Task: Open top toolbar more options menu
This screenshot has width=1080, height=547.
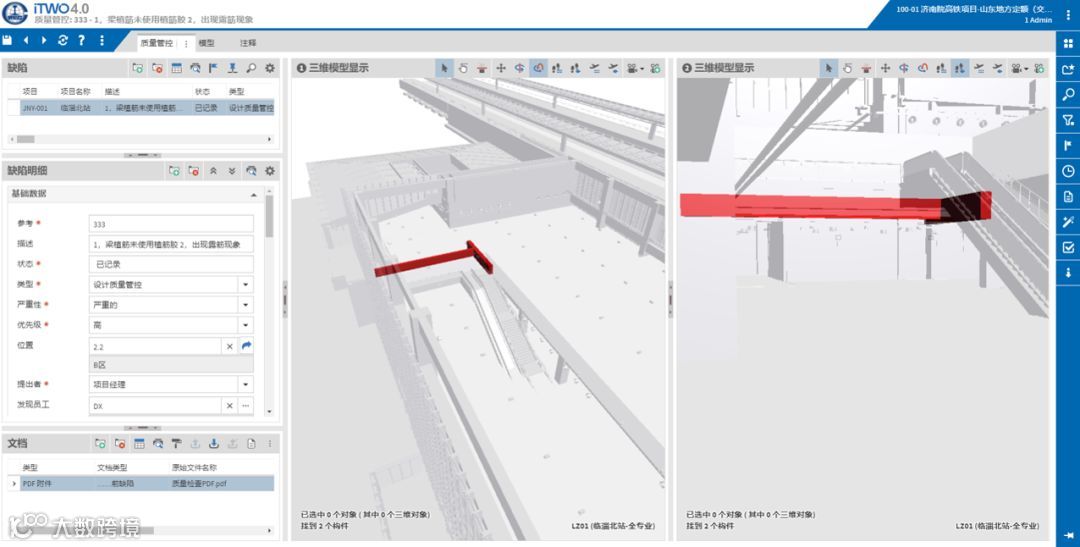Action: coord(101,41)
